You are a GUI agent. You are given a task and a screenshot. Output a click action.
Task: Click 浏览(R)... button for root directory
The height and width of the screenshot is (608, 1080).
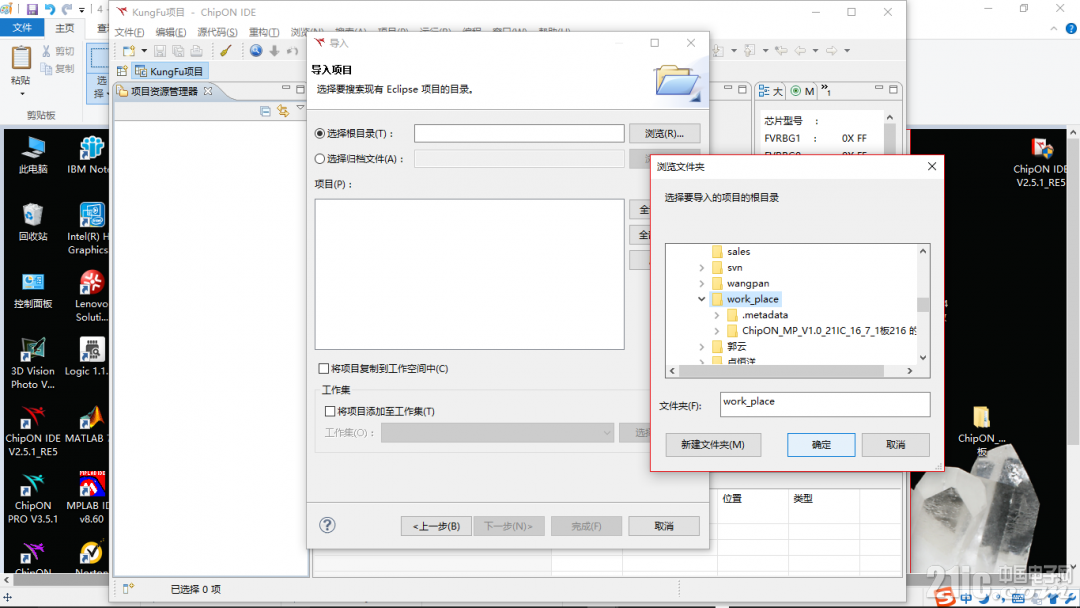click(664, 134)
